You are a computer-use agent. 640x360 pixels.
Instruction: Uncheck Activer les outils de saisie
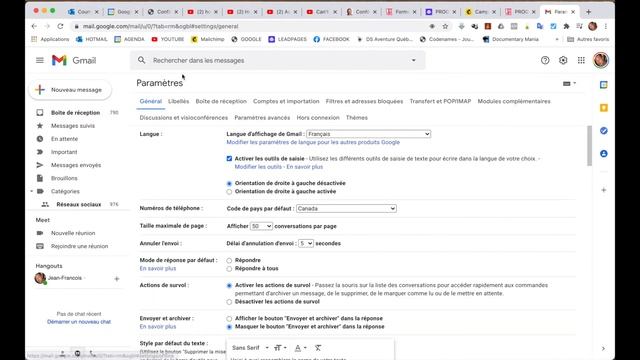229,158
